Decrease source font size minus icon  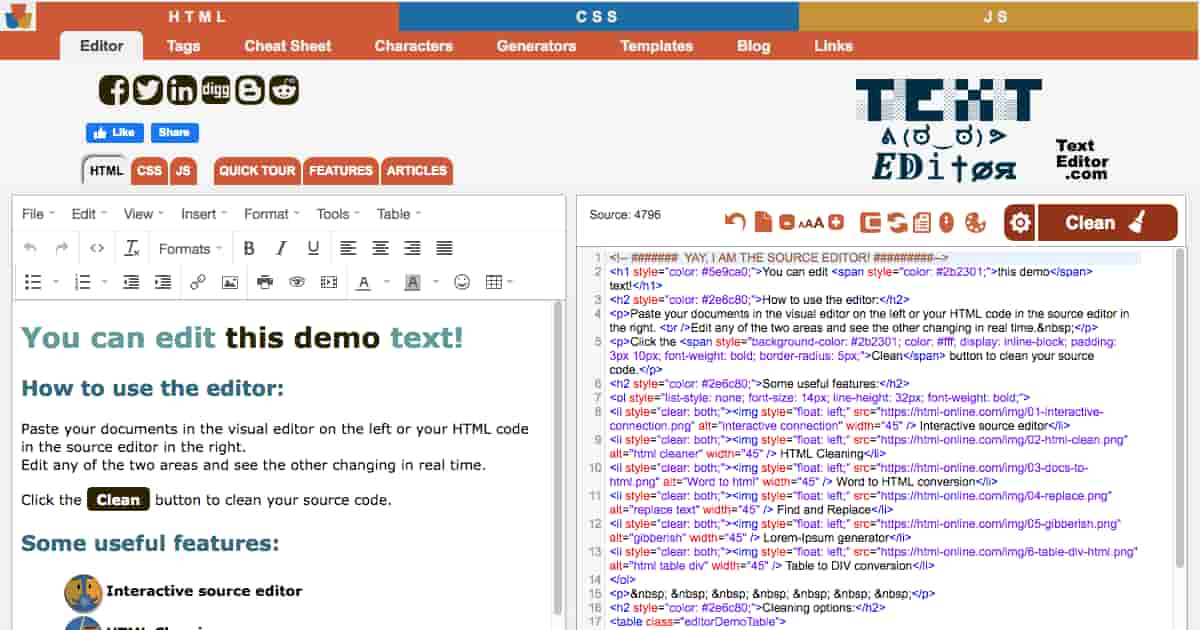787,222
